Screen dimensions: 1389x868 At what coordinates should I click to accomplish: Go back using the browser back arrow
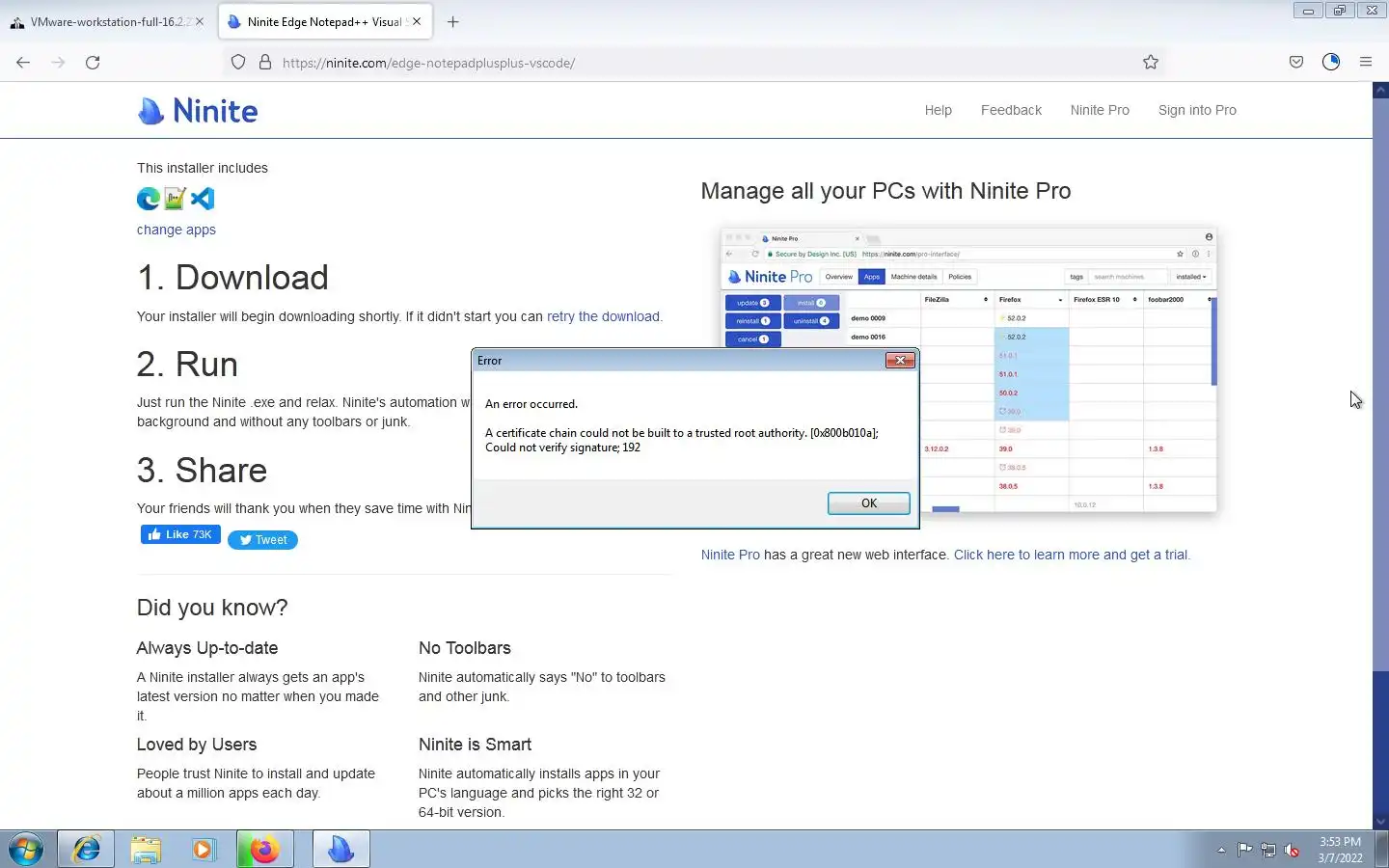23,63
